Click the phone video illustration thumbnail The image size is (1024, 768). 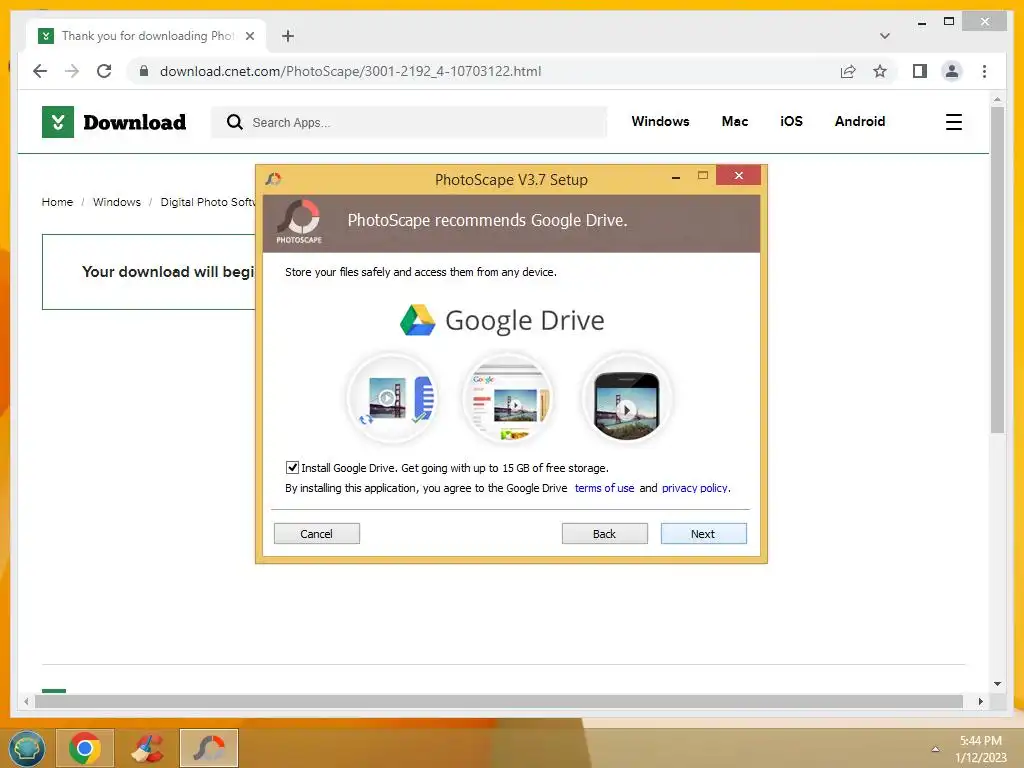(626, 399)
